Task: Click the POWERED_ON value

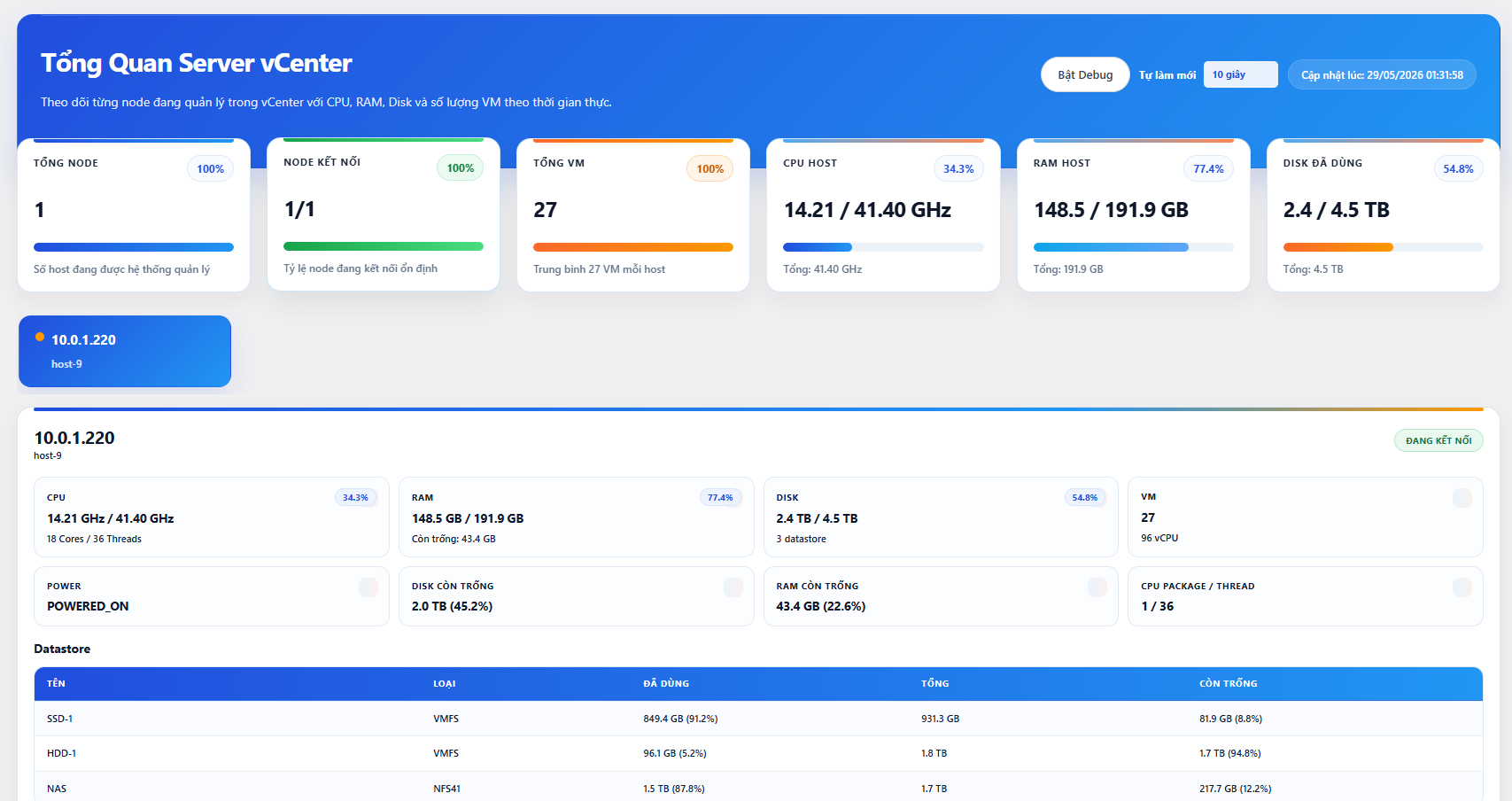Action: [x=88, y=606]
